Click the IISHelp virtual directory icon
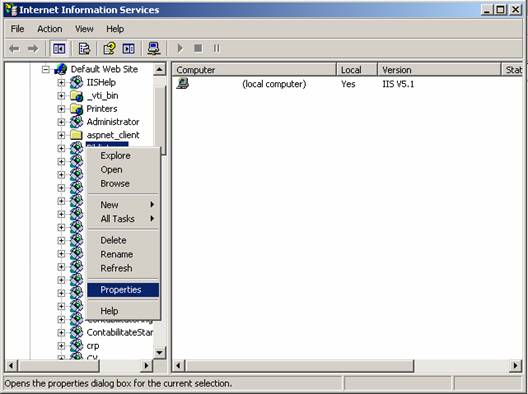 click(76, 82)
